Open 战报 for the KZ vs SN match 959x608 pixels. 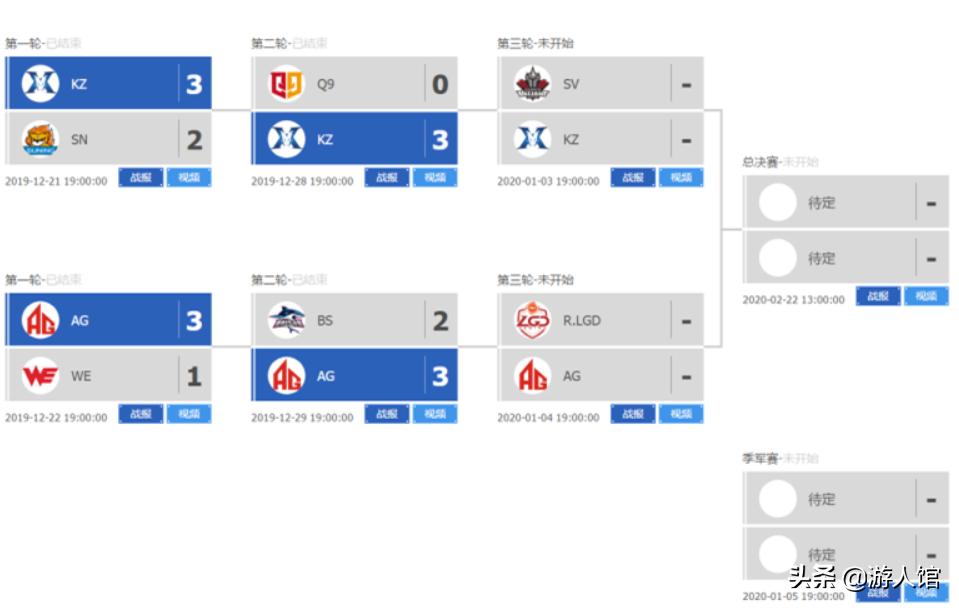click(x=140, y=177)
